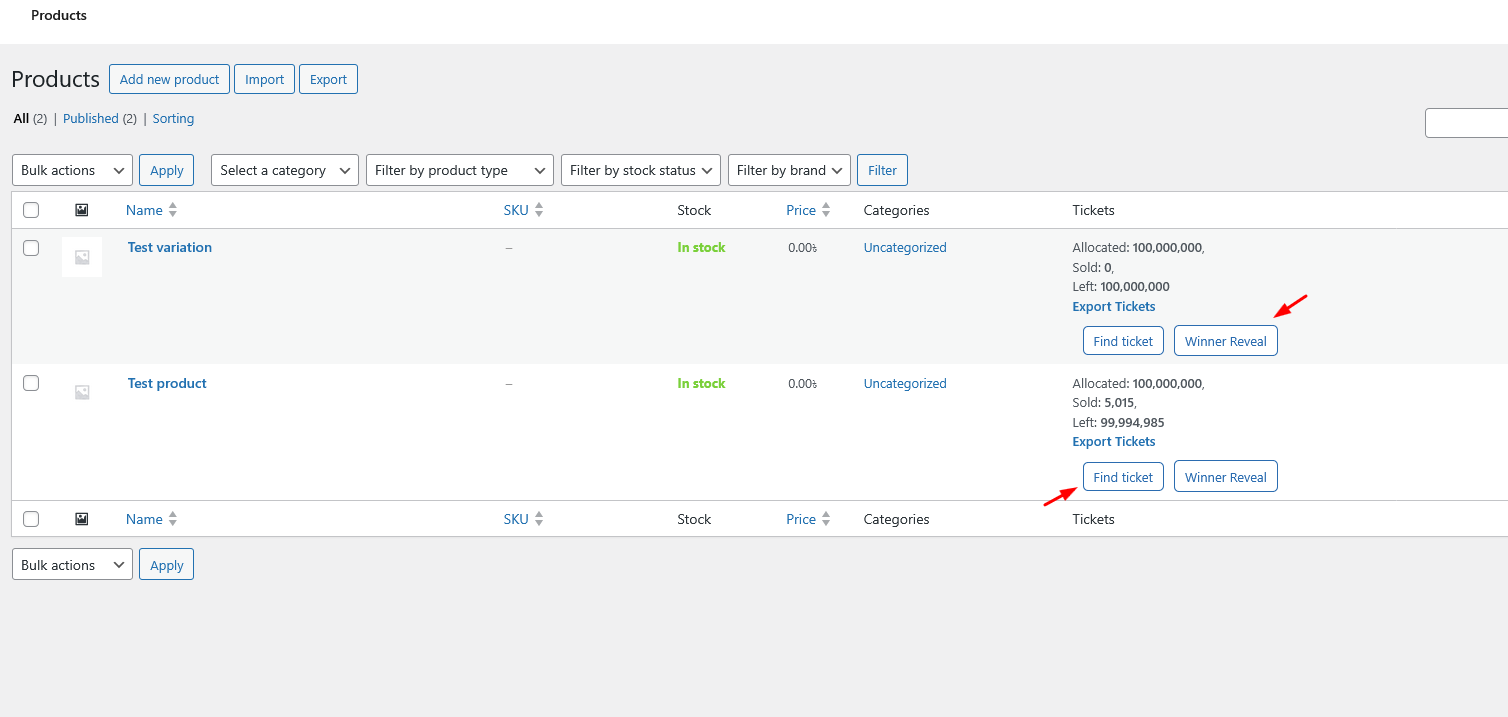Tick the Test variation row checkbox
The image size is (1508, 717).
(x=31, y=248)
